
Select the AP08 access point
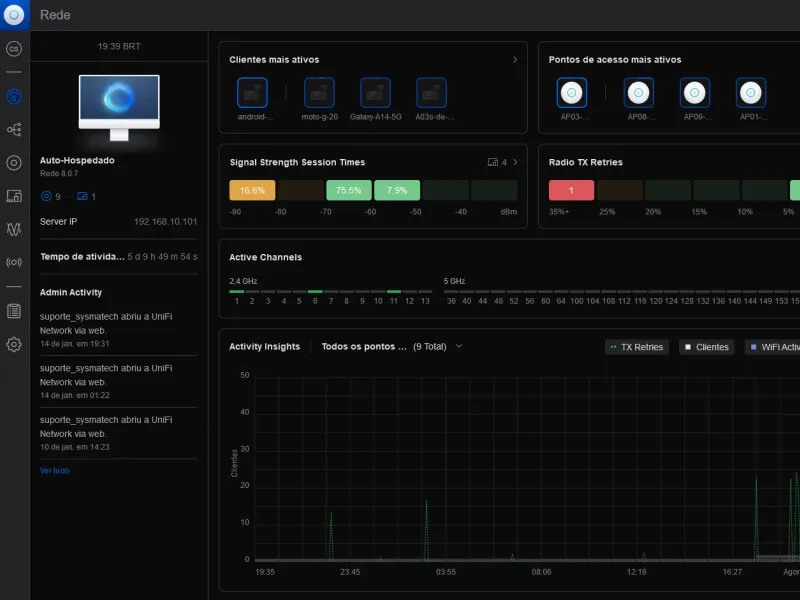639,94
